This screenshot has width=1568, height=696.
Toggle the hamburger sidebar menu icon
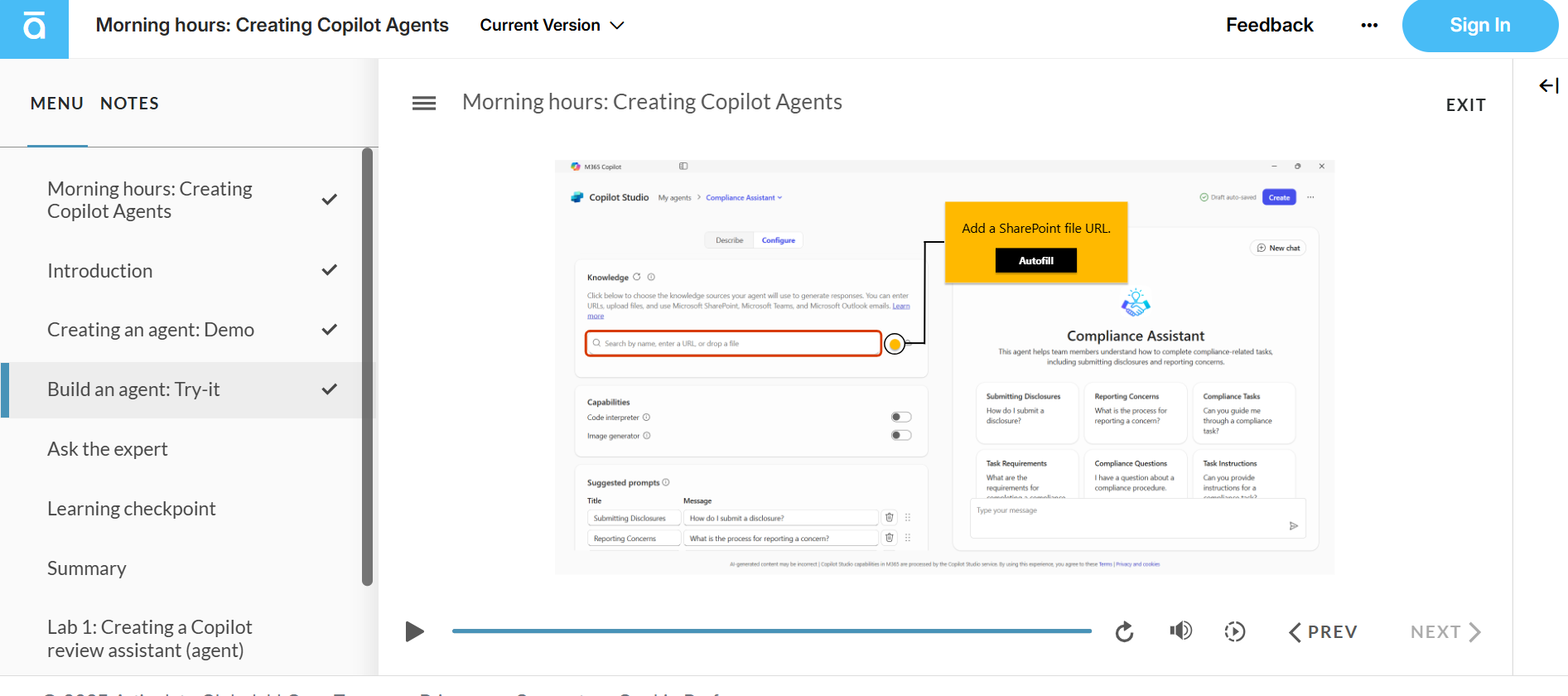pyautogui.click(x=424, y=104)
